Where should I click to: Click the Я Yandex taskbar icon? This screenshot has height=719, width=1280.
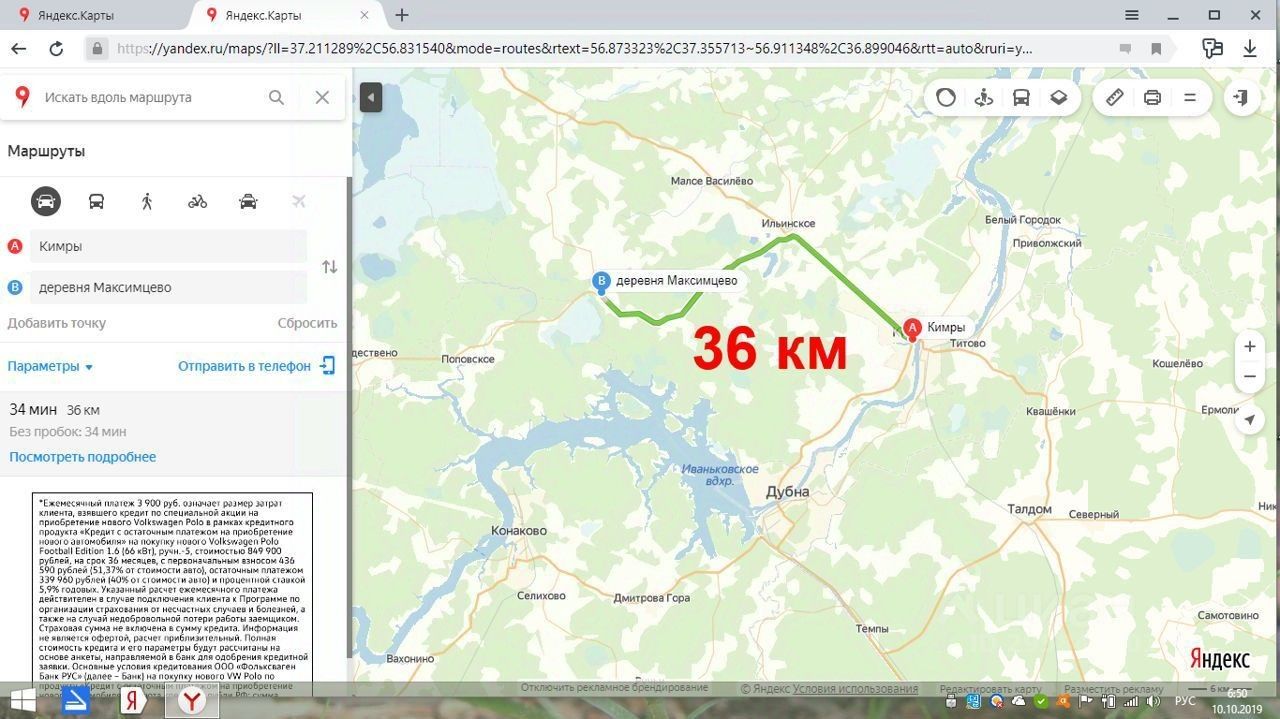point(134,701)
